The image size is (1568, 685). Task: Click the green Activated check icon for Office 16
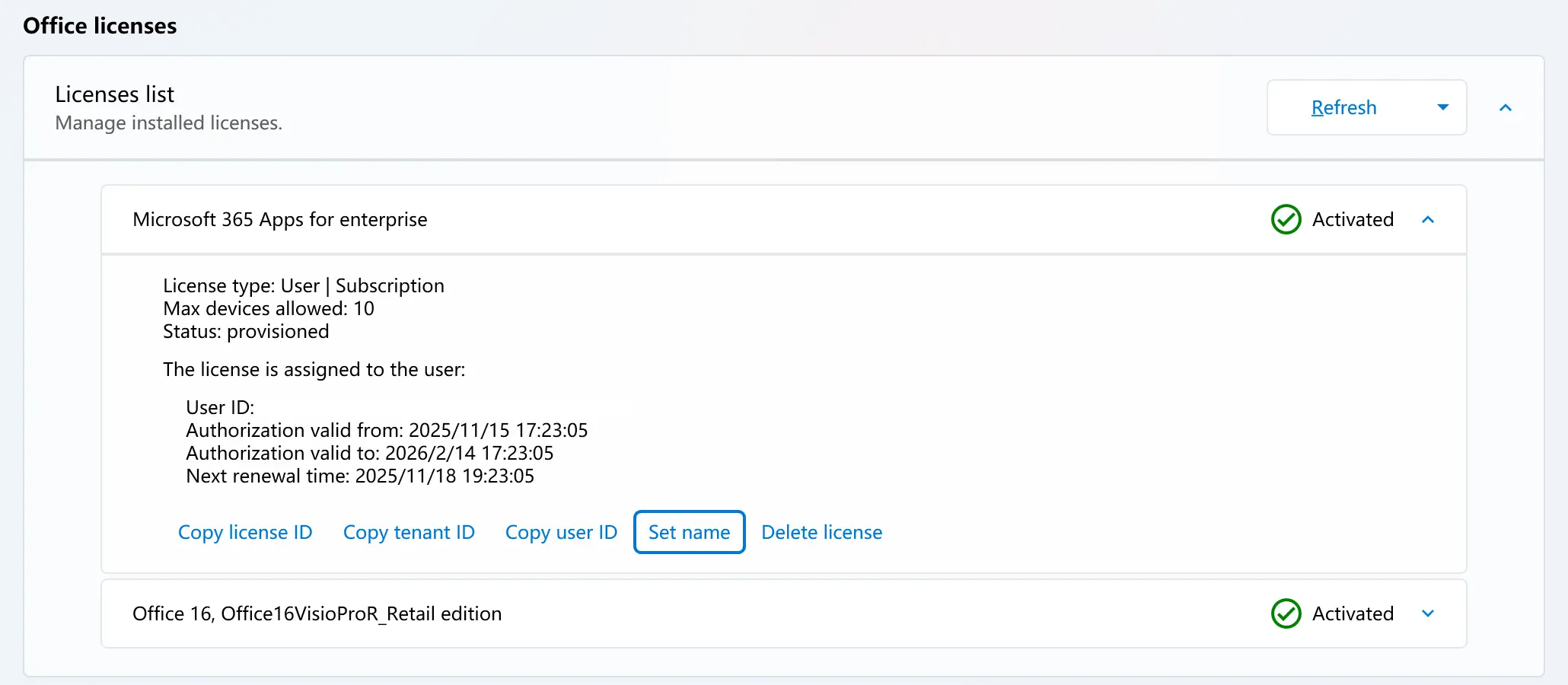coord(1285,614)
